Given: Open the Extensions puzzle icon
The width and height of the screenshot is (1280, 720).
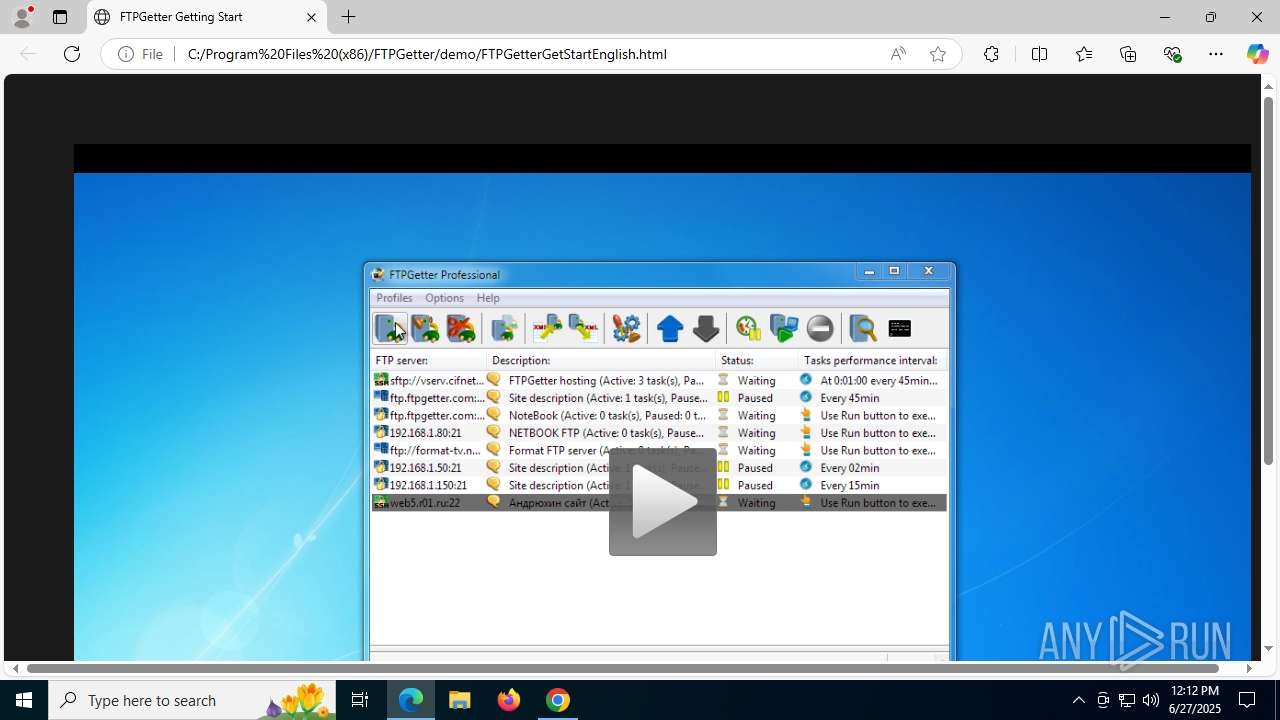Looking at the screenshot, I should (991, 54).
